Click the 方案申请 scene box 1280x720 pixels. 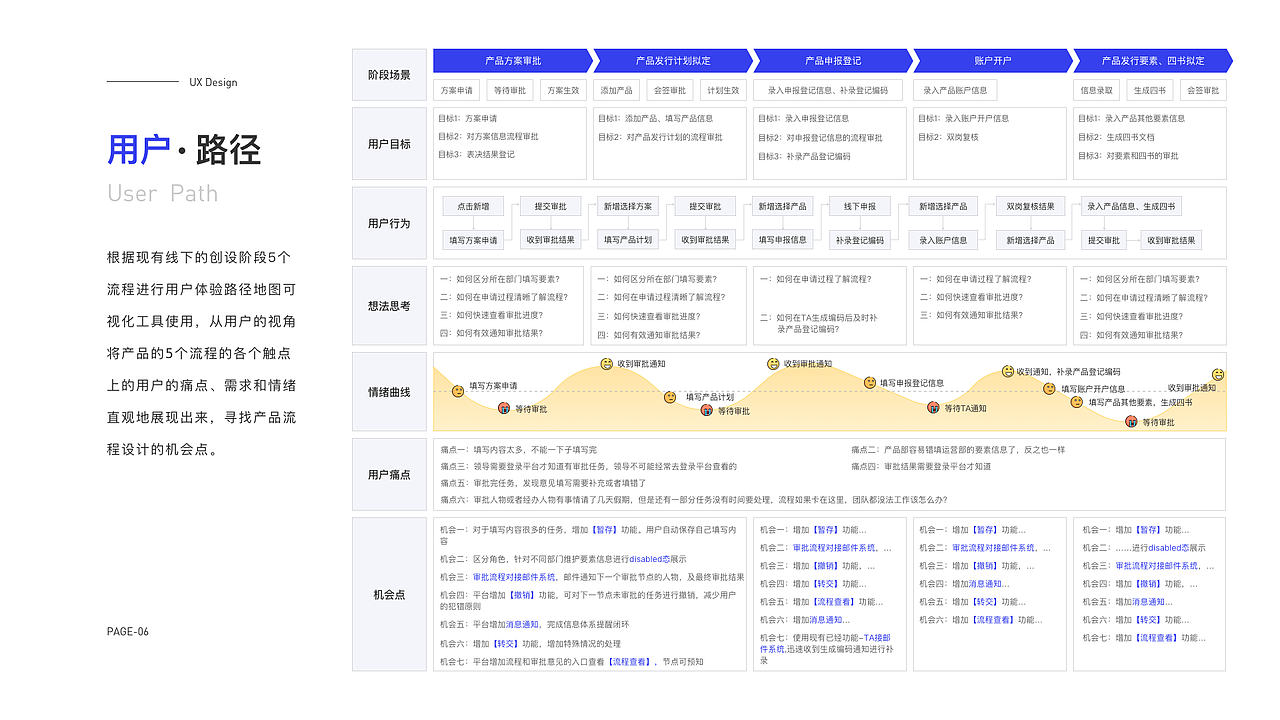tap(457, 90)
